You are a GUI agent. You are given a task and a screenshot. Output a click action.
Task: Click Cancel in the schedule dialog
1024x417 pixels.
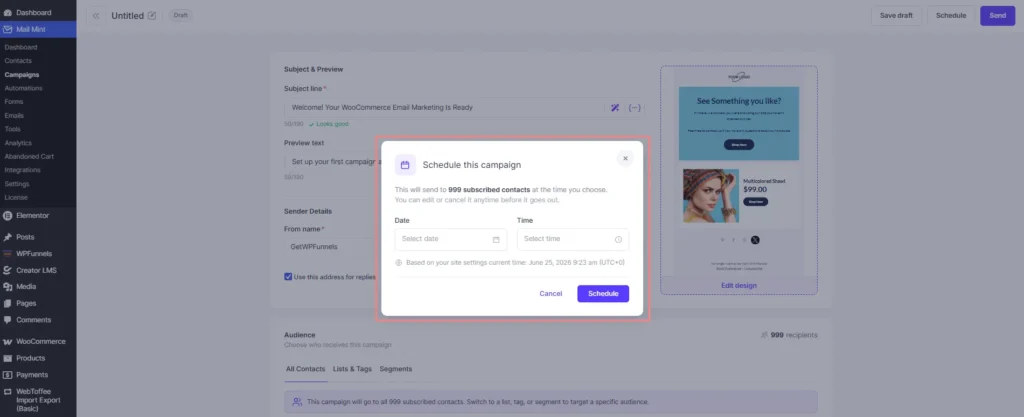pos(551,294)
